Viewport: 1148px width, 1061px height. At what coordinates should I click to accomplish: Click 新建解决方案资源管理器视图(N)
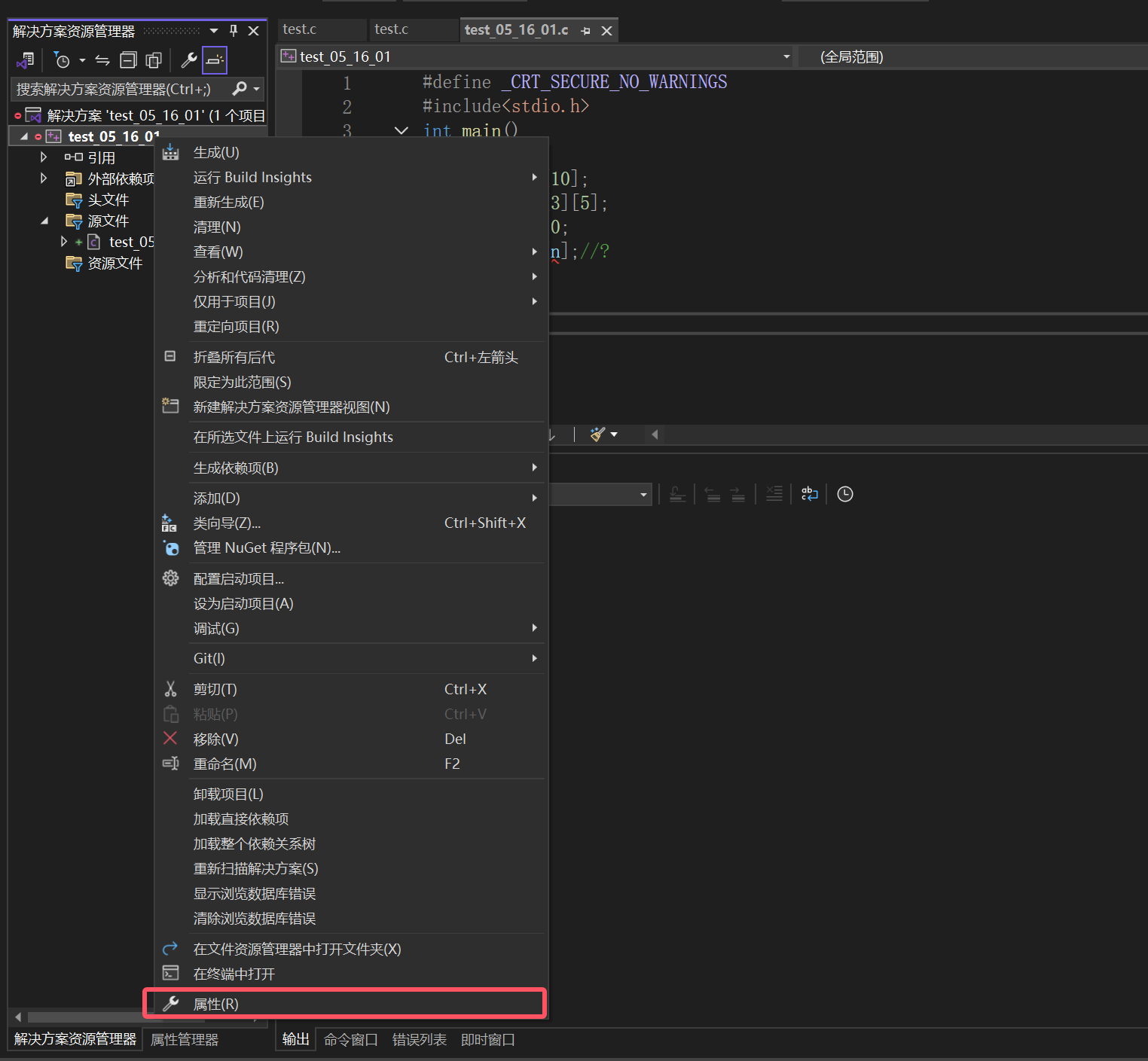[351, 407]
